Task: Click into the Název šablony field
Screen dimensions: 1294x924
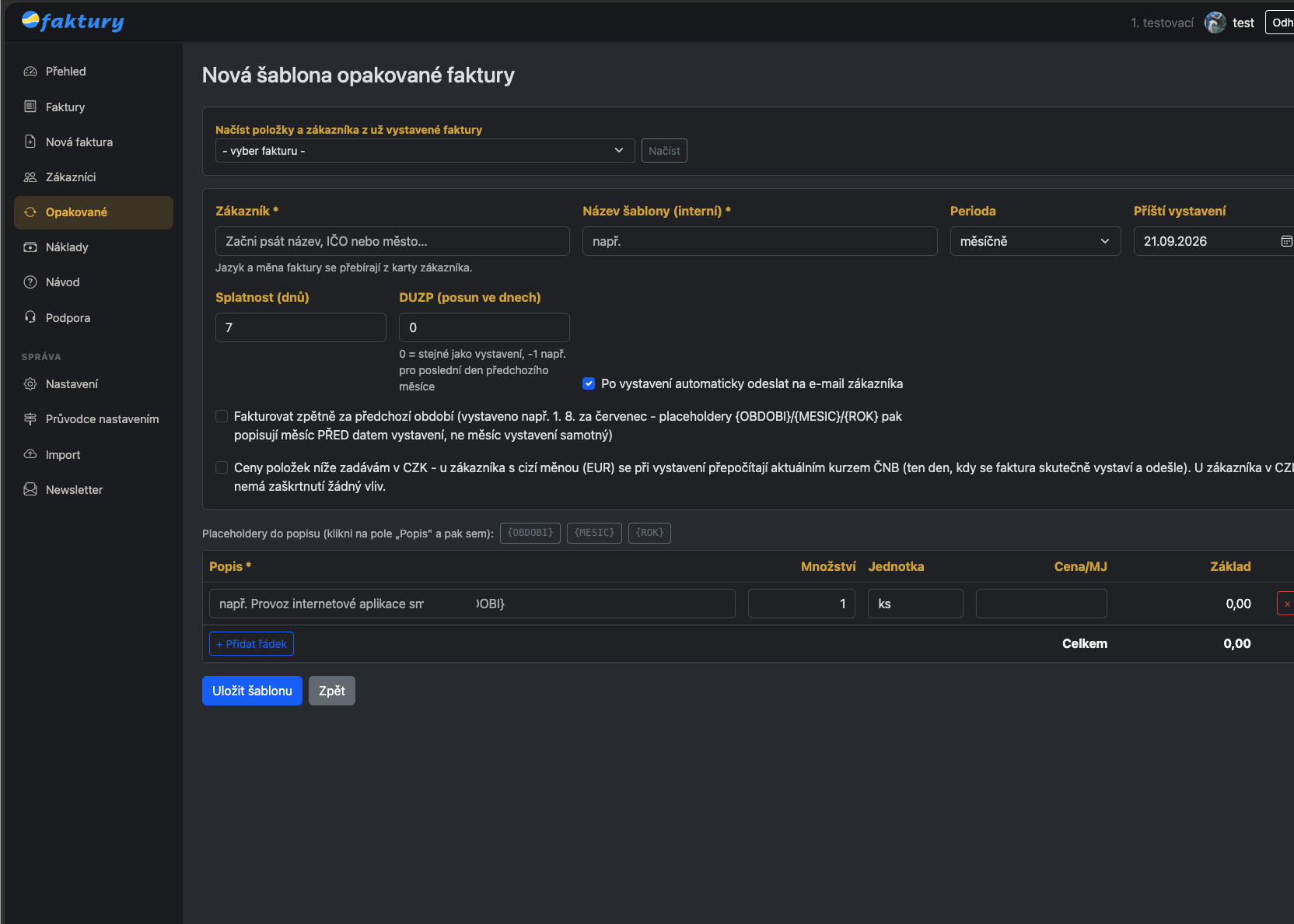Action: 760,241
